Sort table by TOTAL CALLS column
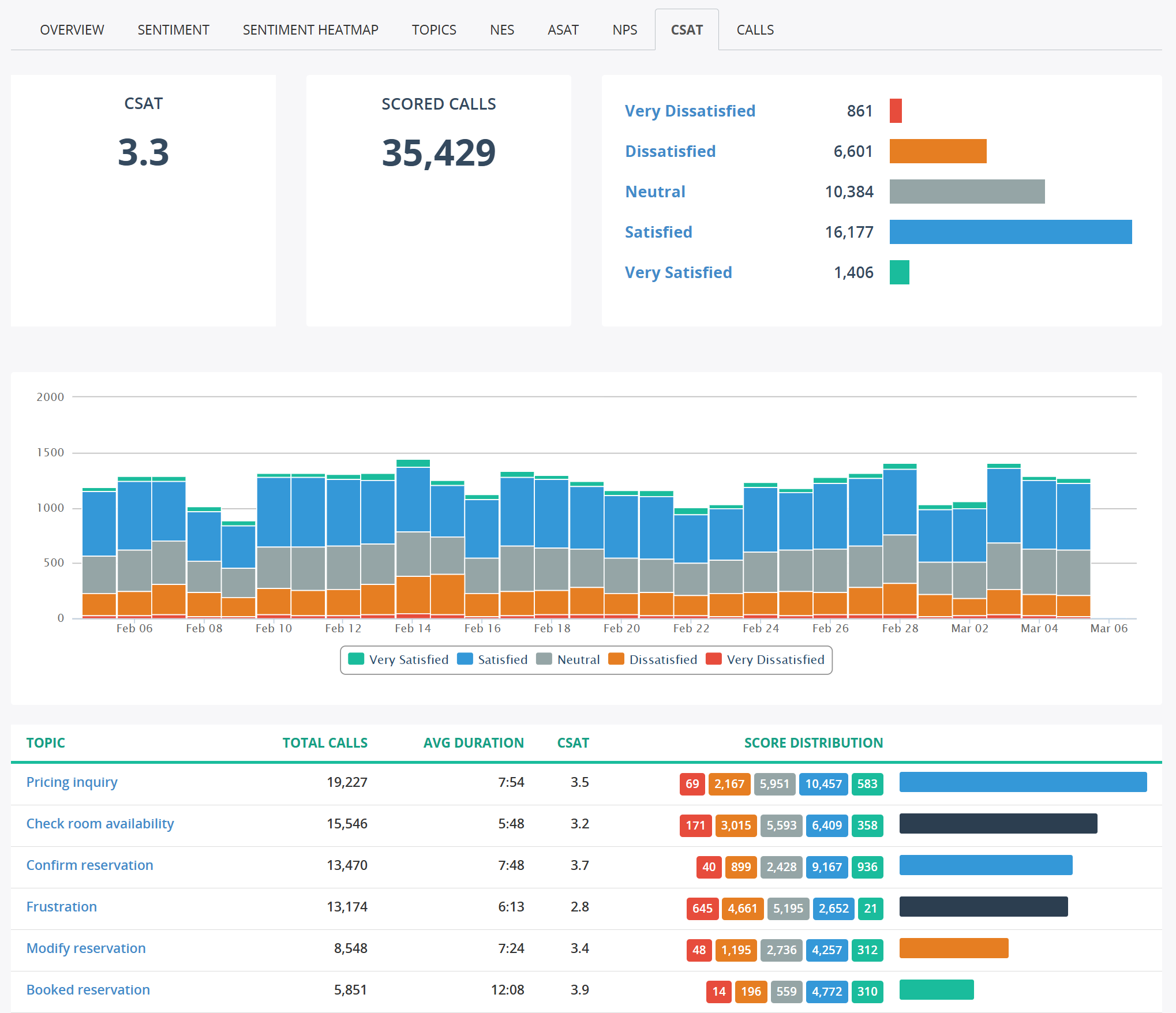1176x1013 pixels. 325,743
